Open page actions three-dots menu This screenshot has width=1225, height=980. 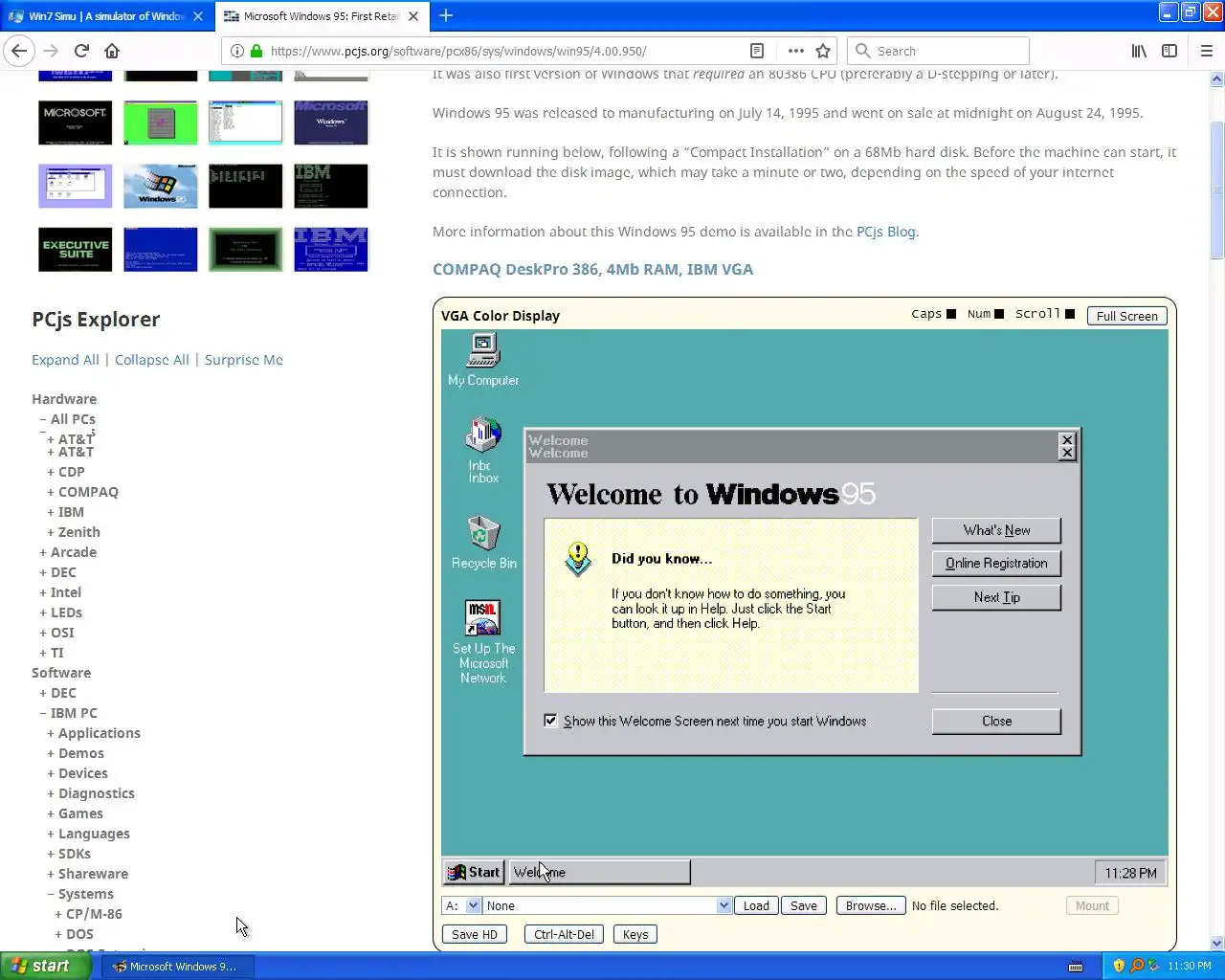(x=795, y=51)
